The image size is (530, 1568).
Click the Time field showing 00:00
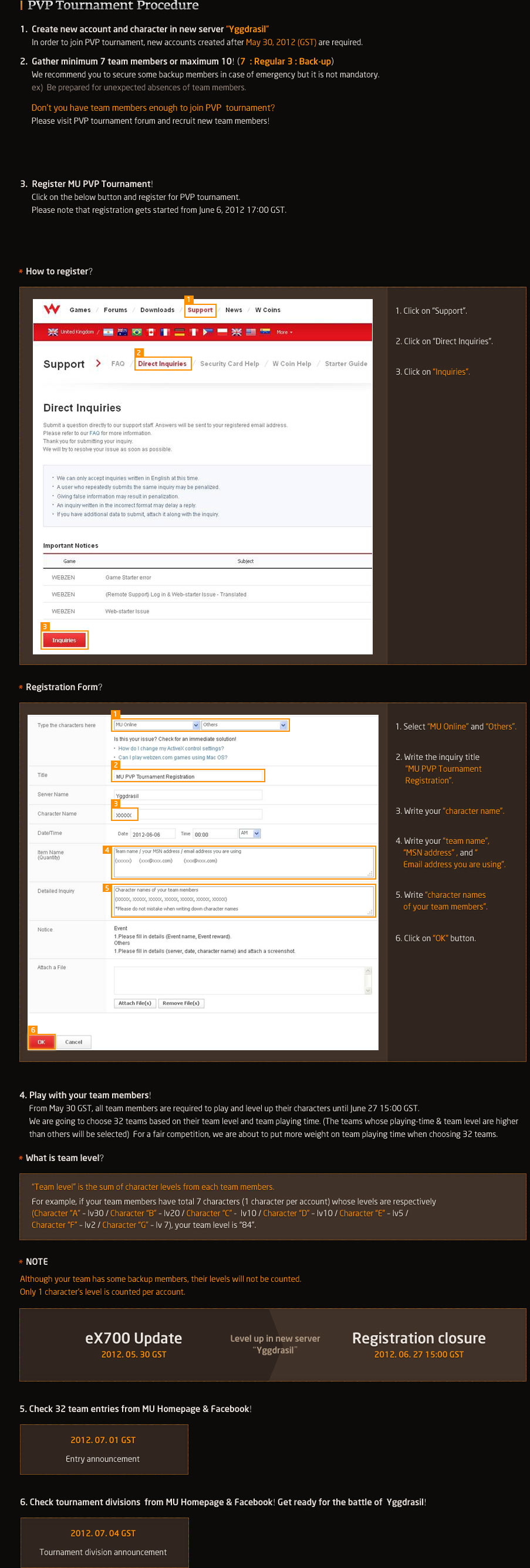[215, 834]
